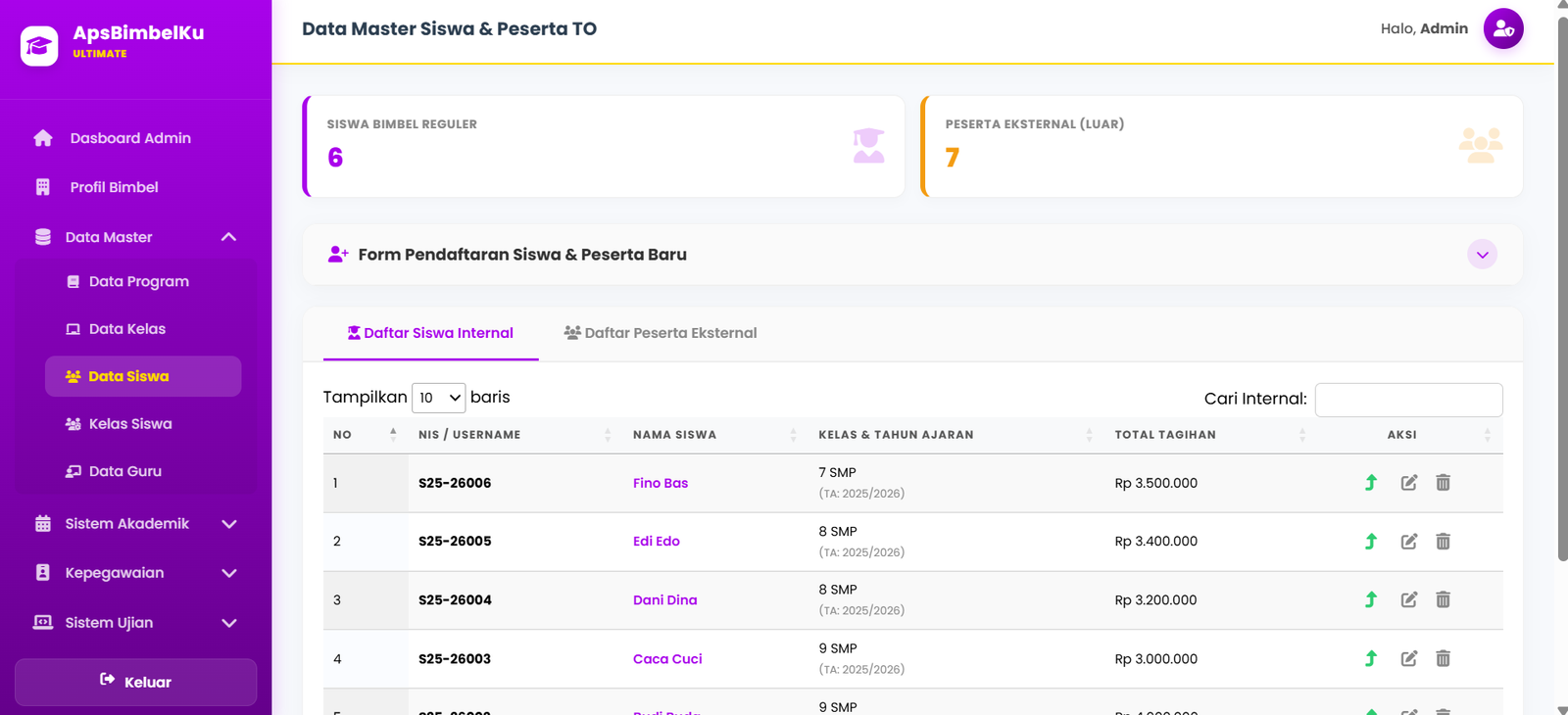Click total tagihan Rp 3.500.000
Image resolution: width=1568 pixels, height=715 pixels.
(x=1156, y=483)
